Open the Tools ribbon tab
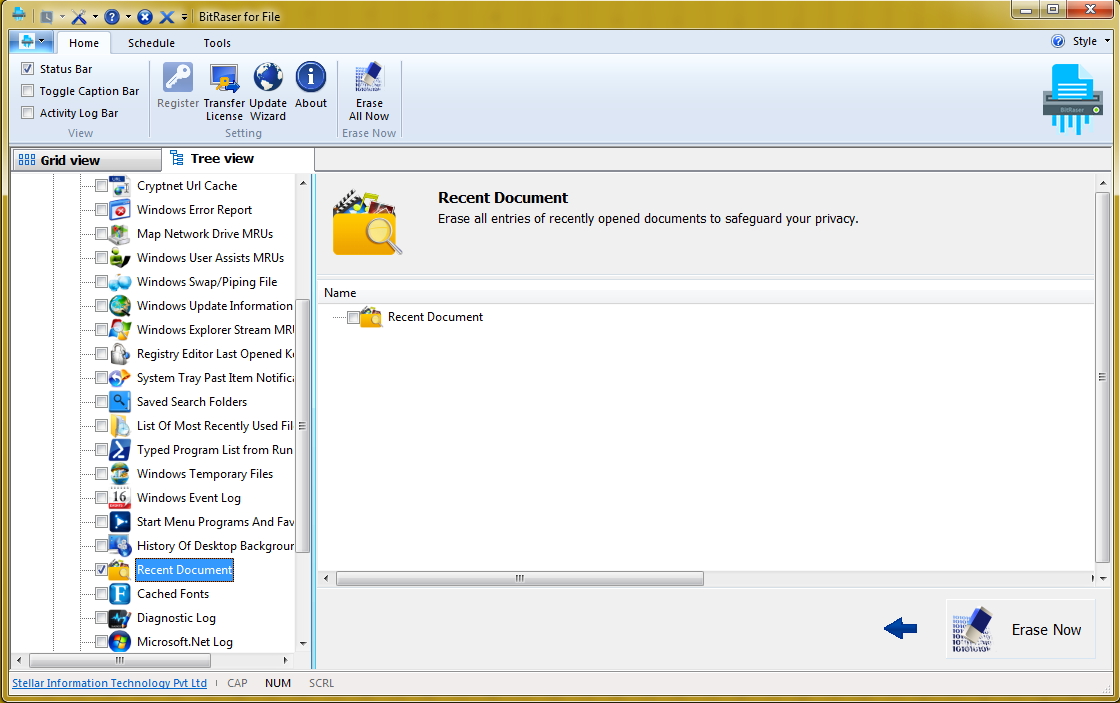The height and width of the screenshot is (703, 1120). 217,43
